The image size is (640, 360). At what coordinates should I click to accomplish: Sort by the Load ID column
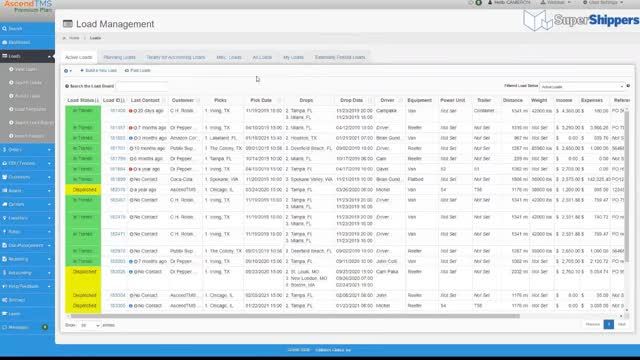pyautogui.click(x=114, y=100)
